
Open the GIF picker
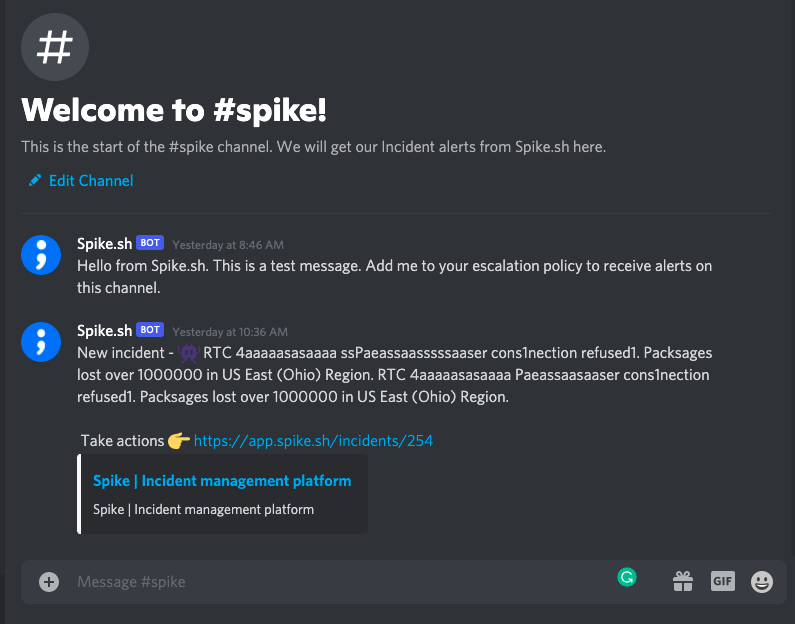pos(722,581)
